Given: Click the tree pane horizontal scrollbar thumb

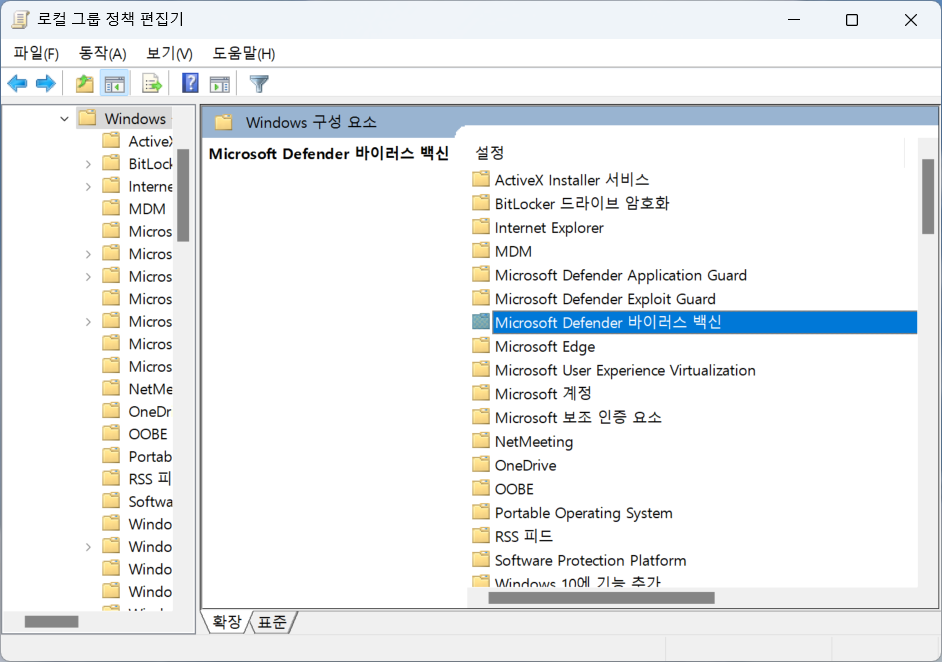Looking at the screenshot, I should 52,622.
